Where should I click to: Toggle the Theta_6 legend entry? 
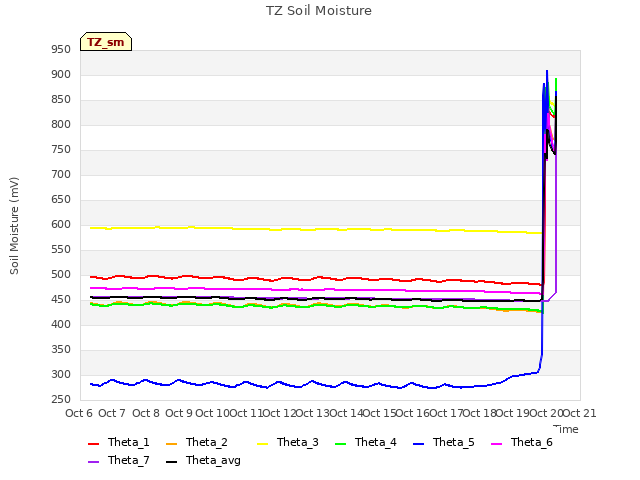tap(522, 442)
